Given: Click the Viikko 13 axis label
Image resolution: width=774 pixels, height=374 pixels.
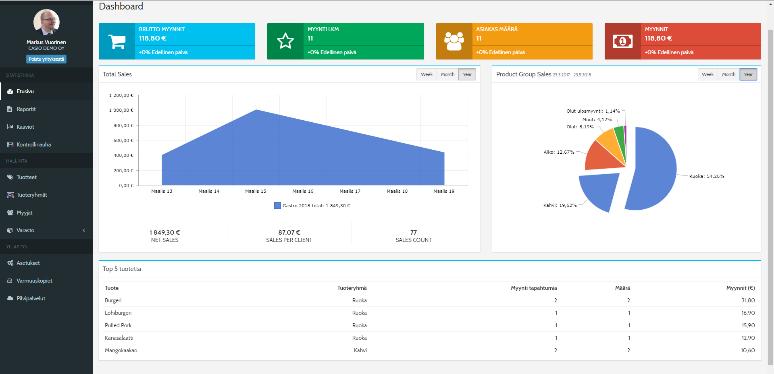Looking at the screenshot, I should pos(162,191).
